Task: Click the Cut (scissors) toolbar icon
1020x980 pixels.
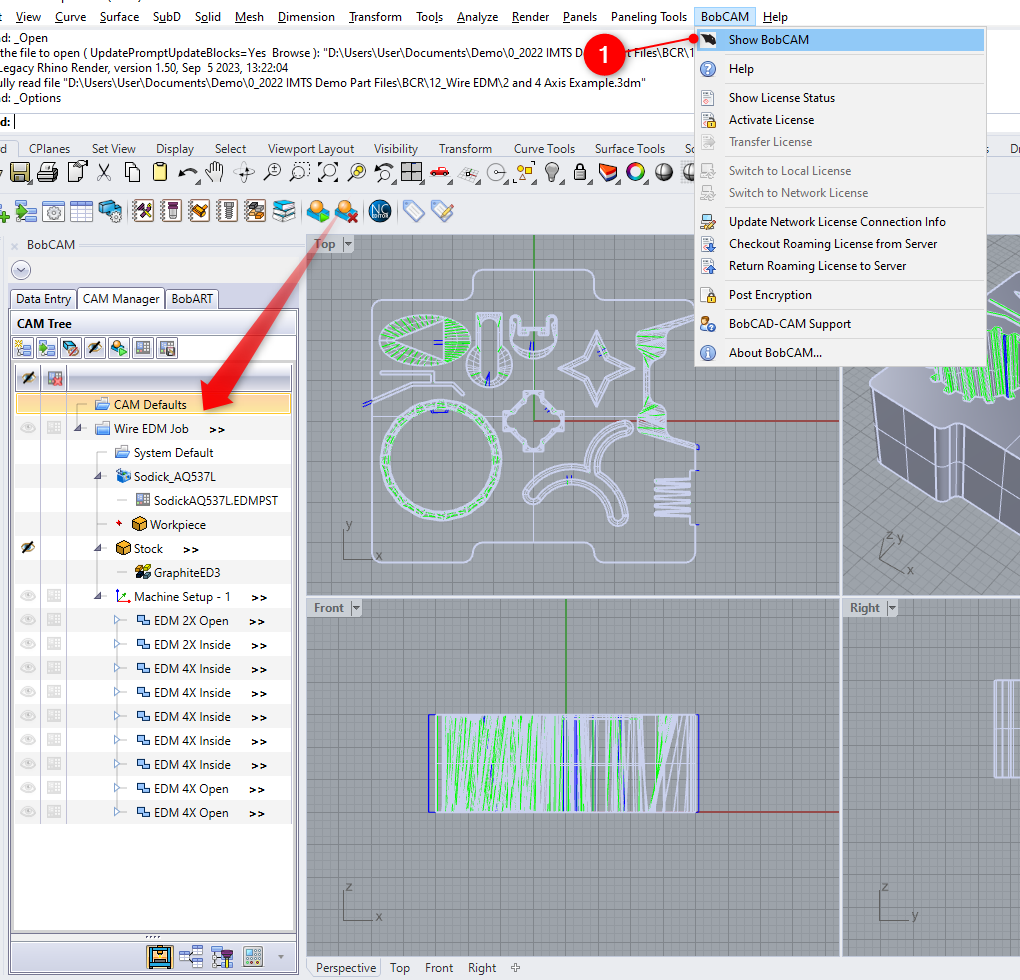Action: [104, 172]
